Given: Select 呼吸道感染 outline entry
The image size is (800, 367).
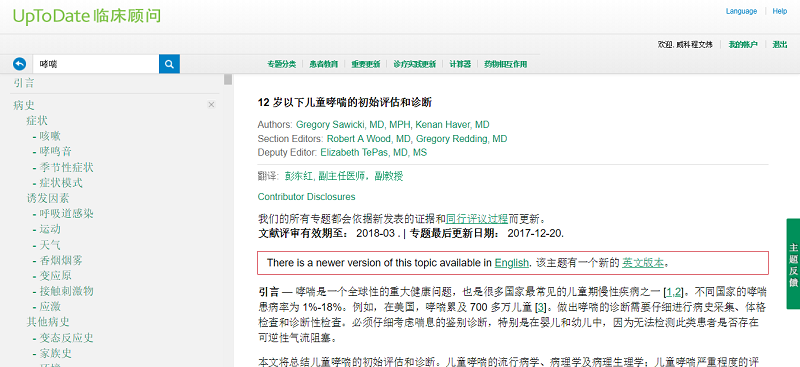Looking at the screenshot, I should pyautogui.click(x=66, y=213).
